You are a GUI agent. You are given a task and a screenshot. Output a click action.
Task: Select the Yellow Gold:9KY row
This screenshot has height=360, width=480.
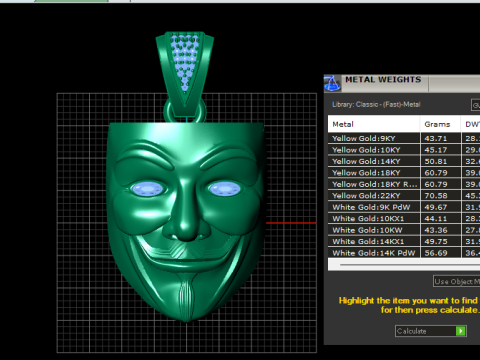[x=404, y=138]
